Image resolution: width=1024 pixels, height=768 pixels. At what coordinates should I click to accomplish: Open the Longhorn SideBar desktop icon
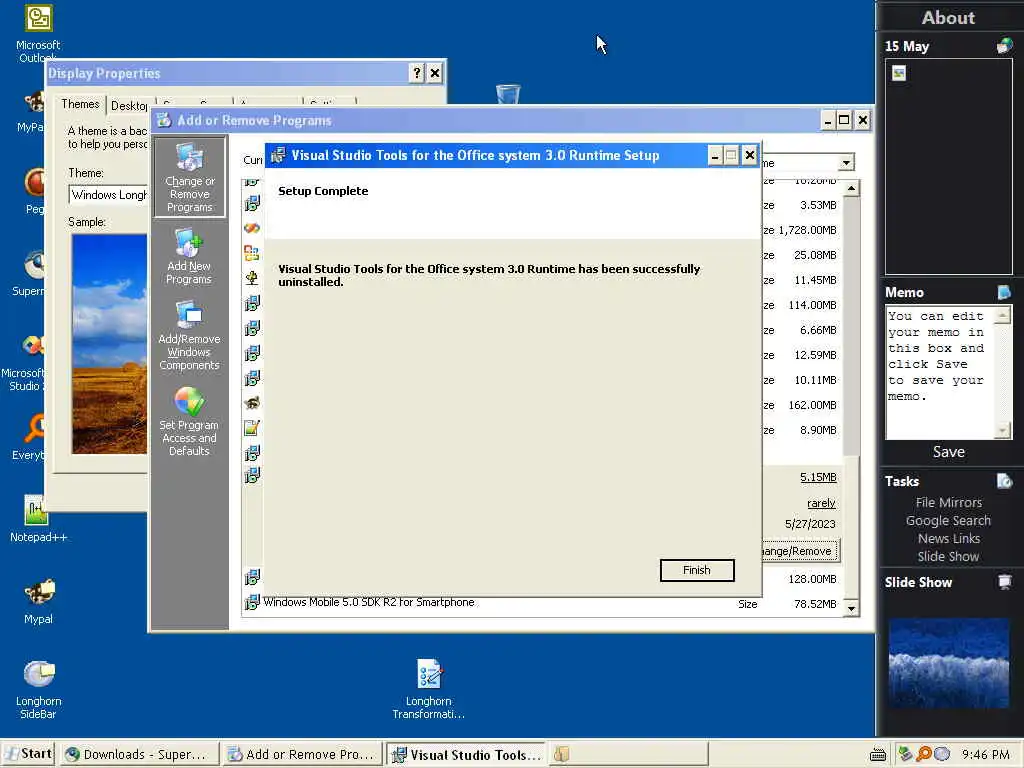click(38, 690)
